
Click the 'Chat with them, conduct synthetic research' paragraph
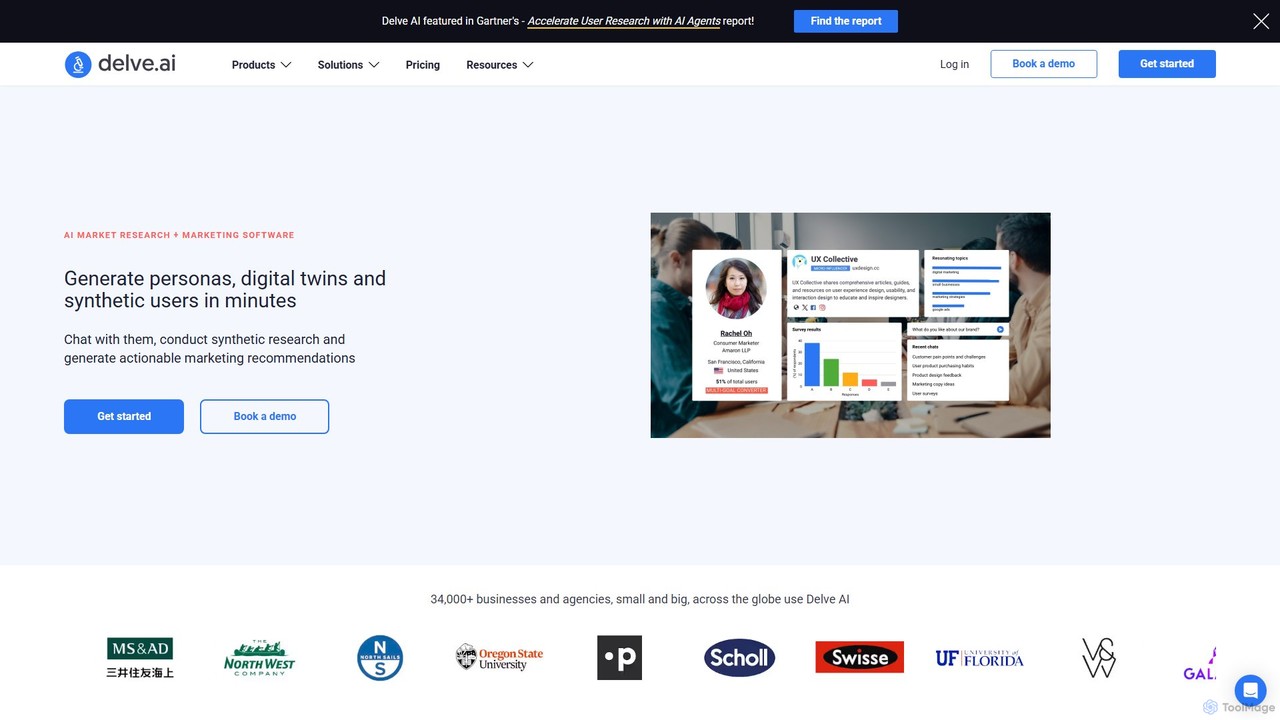coord(210,349)
